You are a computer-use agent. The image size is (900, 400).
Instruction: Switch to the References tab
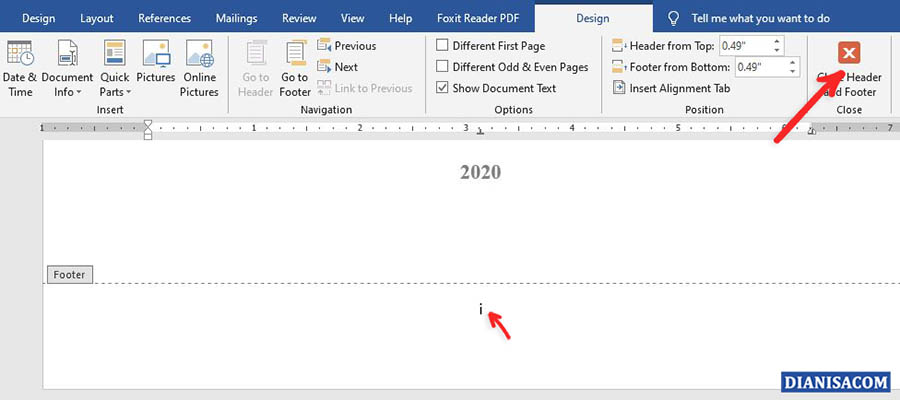(x=164, y=18)
